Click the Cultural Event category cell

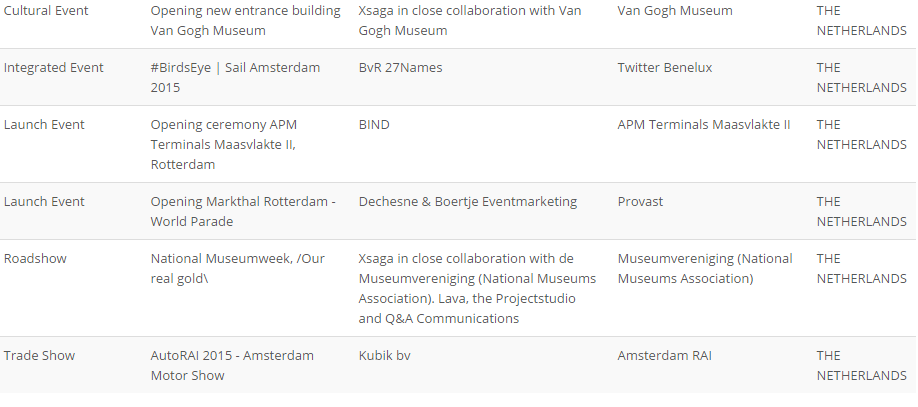tap(46, 11)
